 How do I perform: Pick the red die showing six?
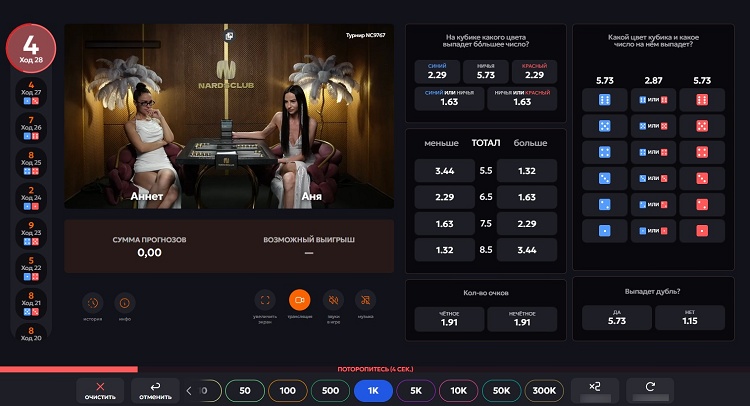click(702, 100)
